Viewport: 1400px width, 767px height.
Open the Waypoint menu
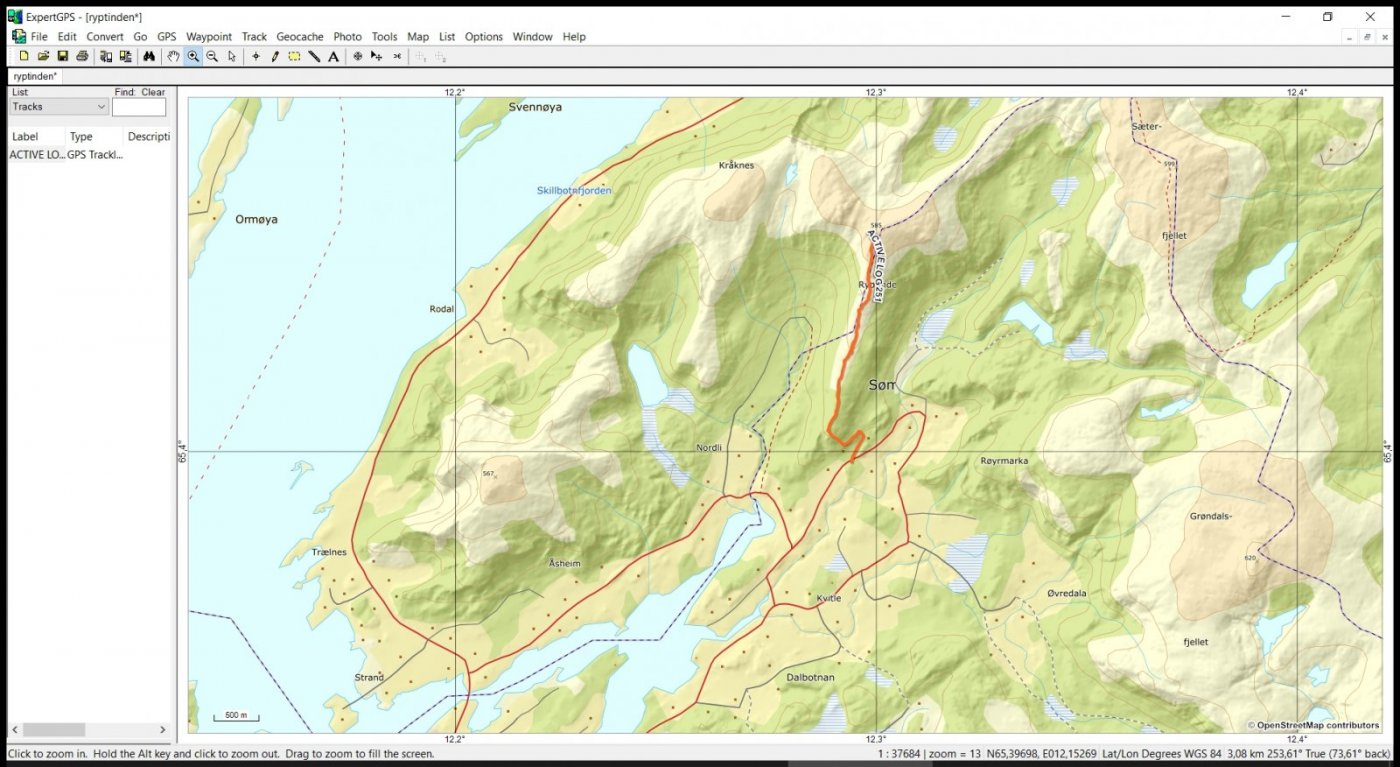click(x=209, y=37)
